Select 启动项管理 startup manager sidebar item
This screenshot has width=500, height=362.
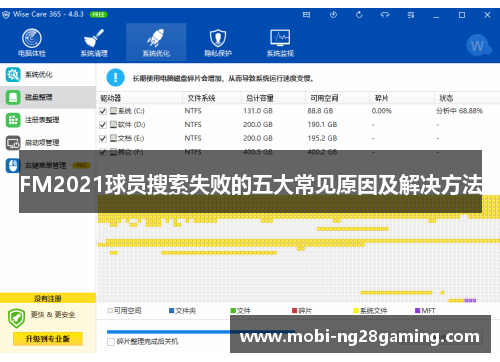[x=48, y=143]
